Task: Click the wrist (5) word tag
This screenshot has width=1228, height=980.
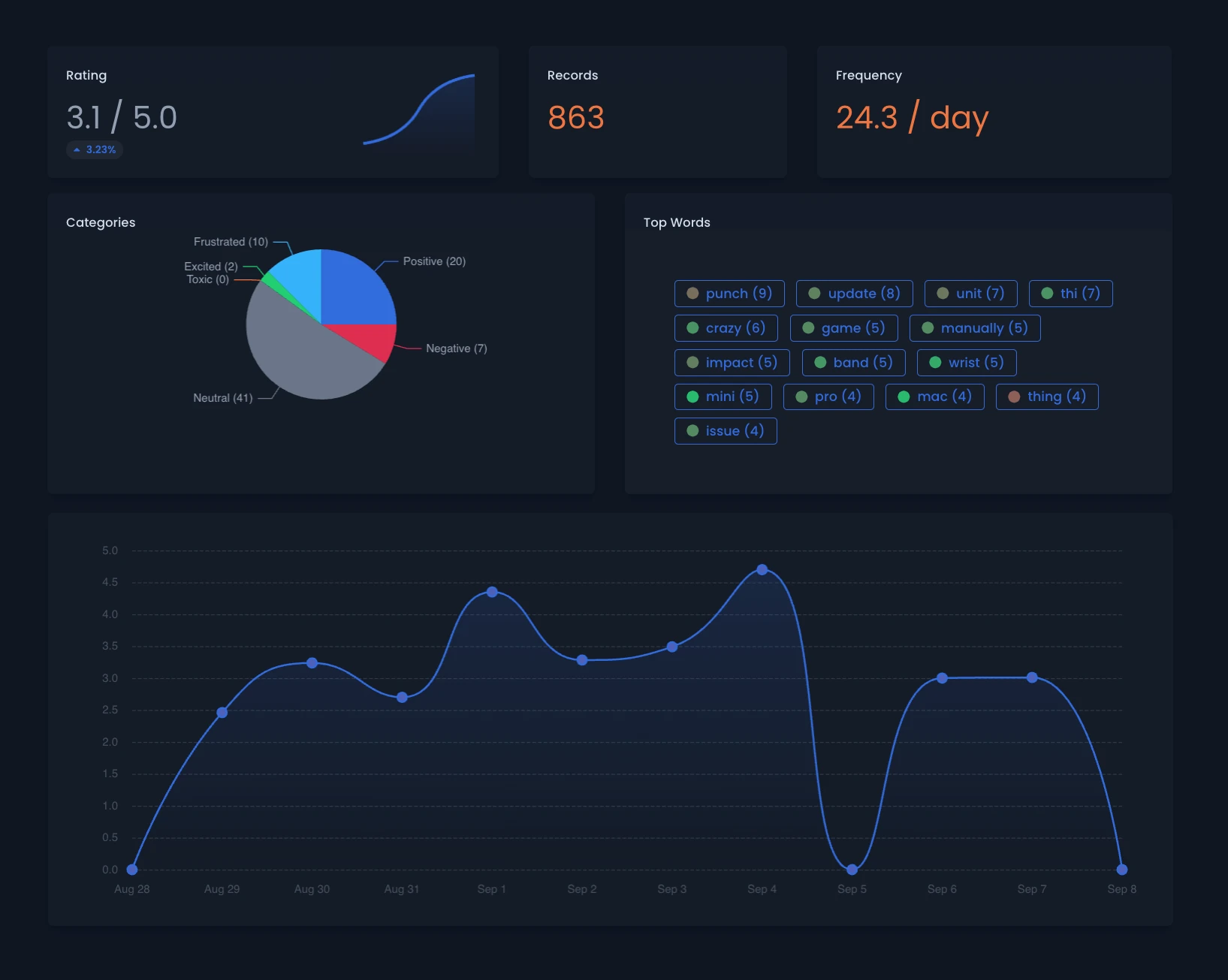Action: 966,363
